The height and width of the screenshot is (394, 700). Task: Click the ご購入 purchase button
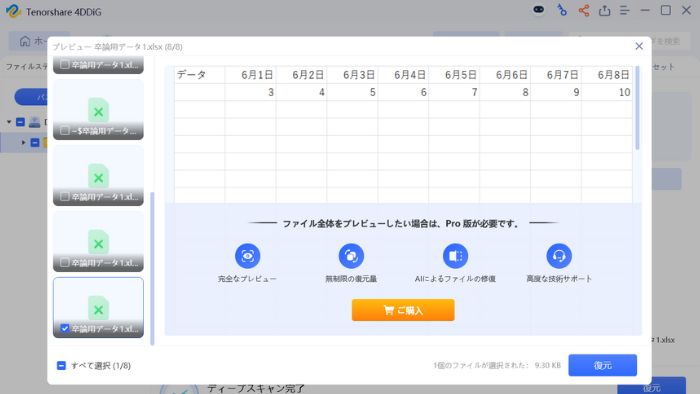tap(403, 310)
